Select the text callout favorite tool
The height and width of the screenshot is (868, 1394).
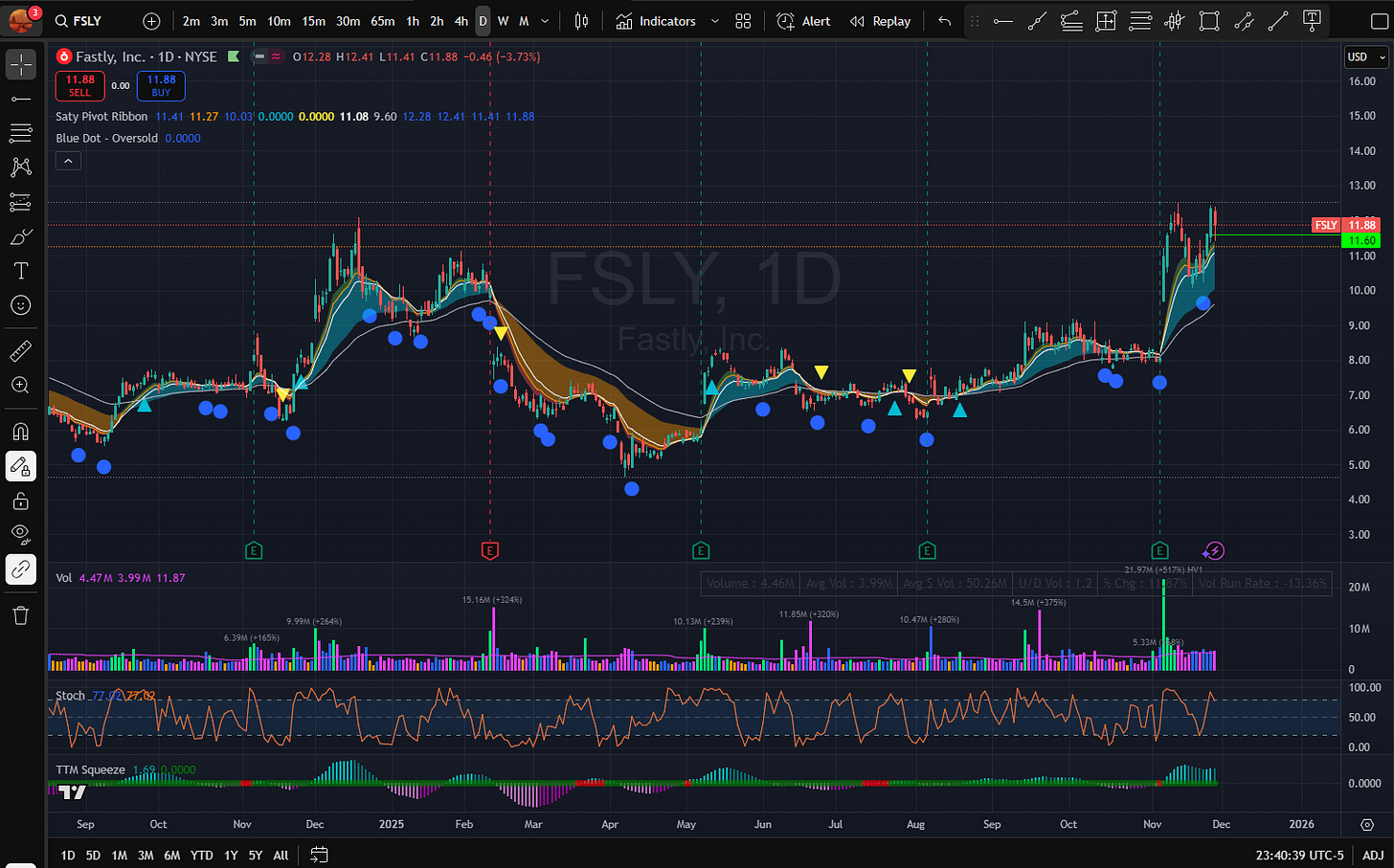pyautogui.click(x=1313, y=21)
